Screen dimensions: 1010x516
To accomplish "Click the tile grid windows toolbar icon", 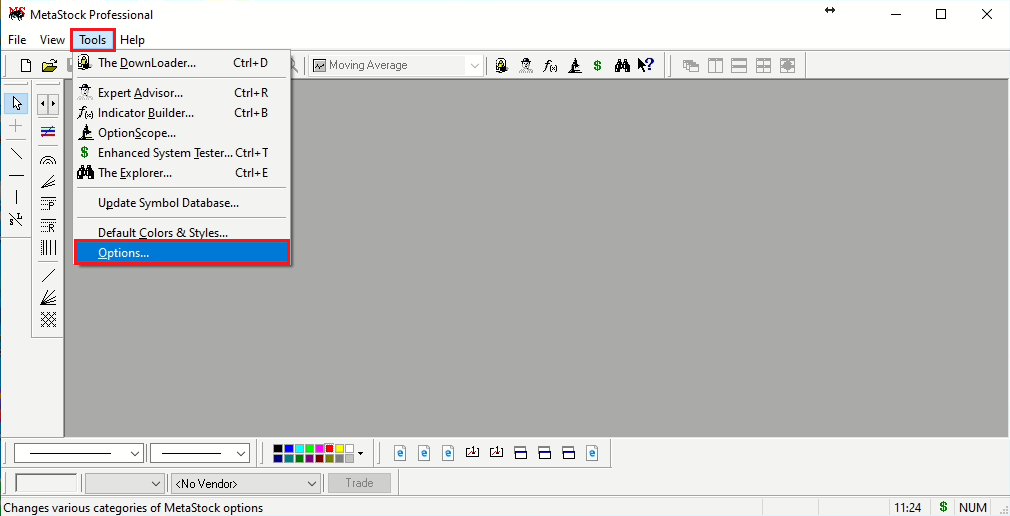I will coord(763,65).
